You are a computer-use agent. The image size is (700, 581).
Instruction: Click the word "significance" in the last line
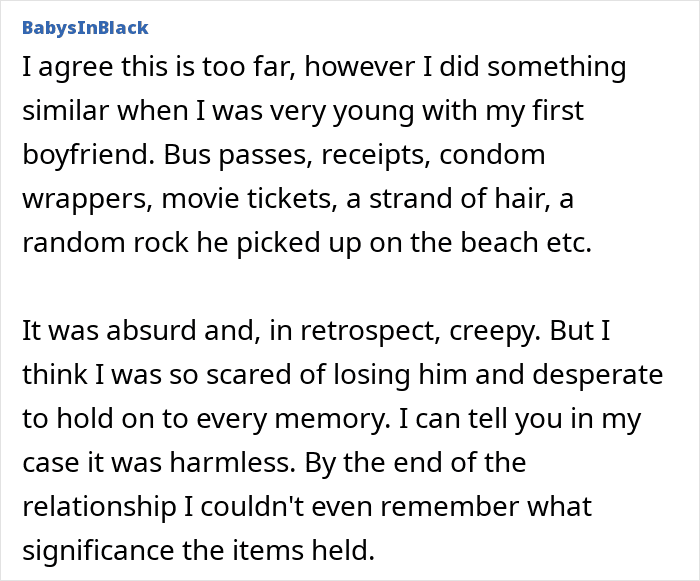point(98,550)
